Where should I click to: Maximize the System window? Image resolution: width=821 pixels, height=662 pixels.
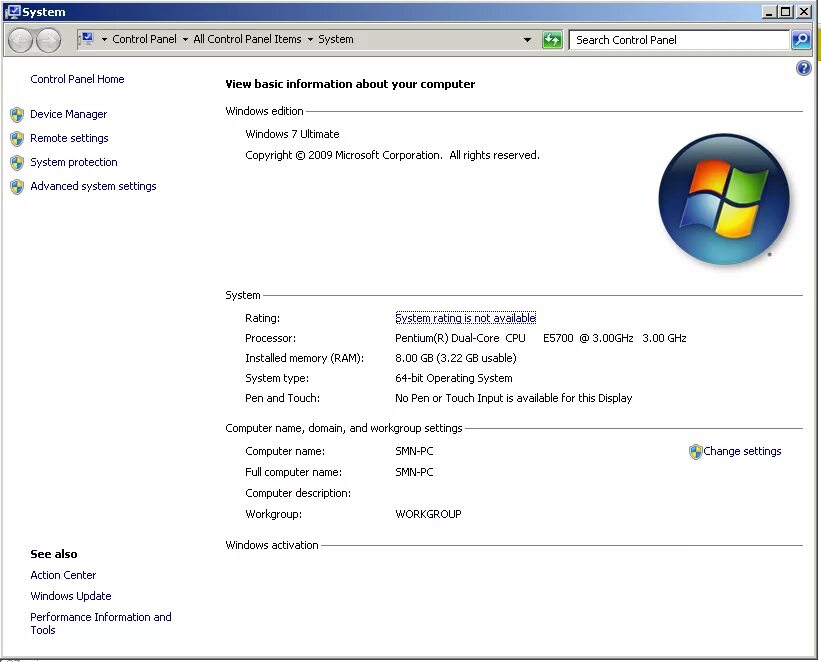click(785, 12)
